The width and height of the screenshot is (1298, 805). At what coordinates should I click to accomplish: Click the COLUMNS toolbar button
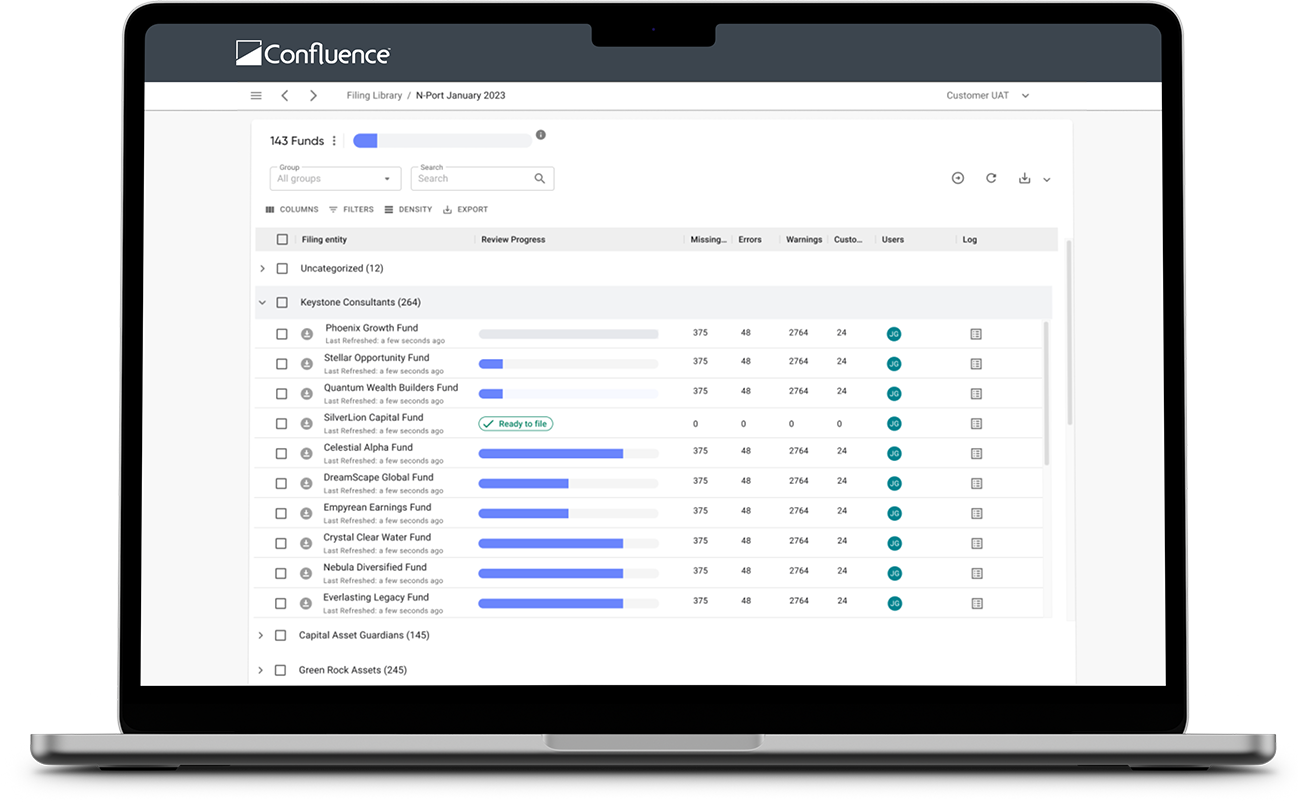coord(292,210)
